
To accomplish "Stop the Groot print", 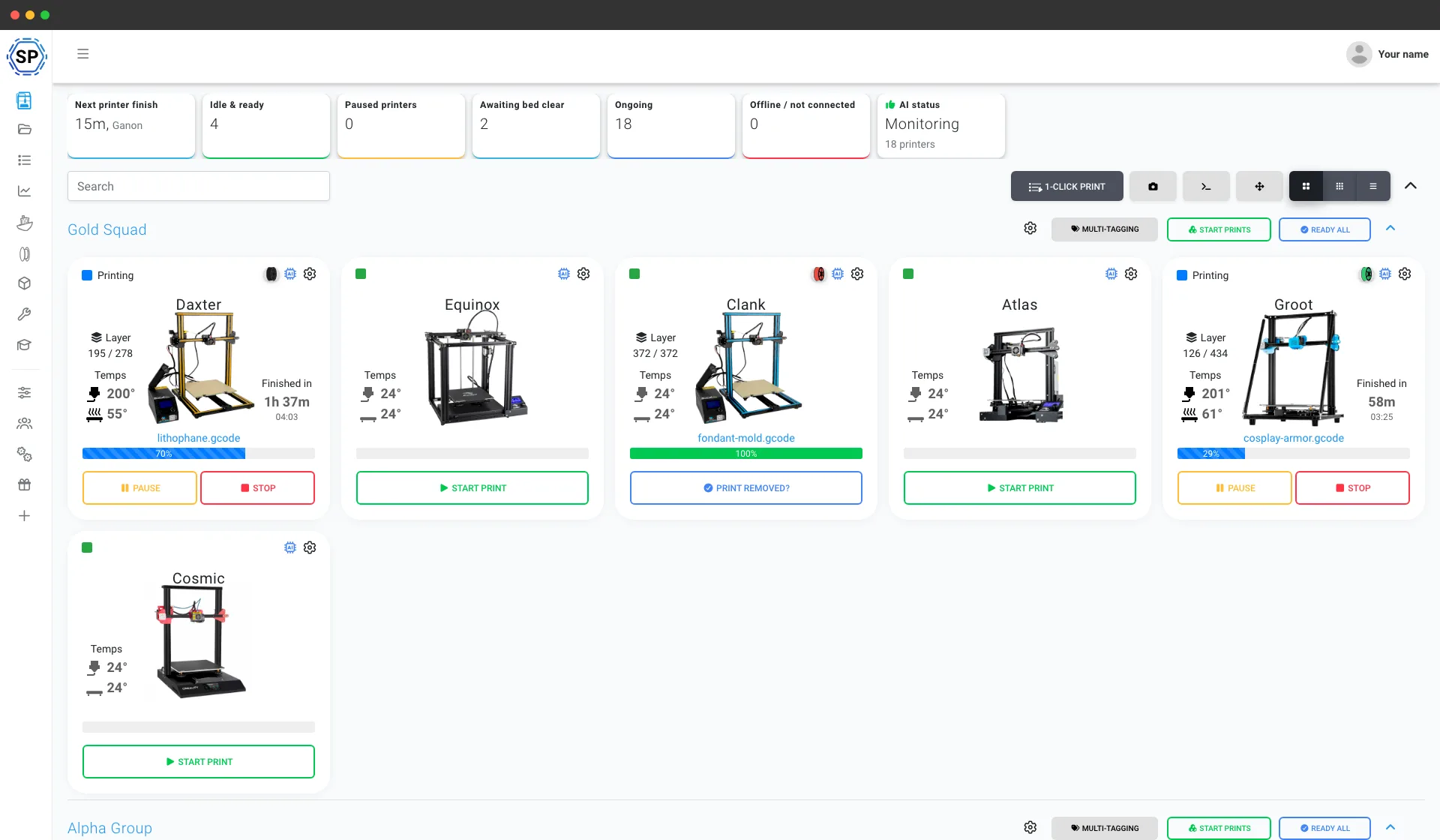I will pos(1352,487).
